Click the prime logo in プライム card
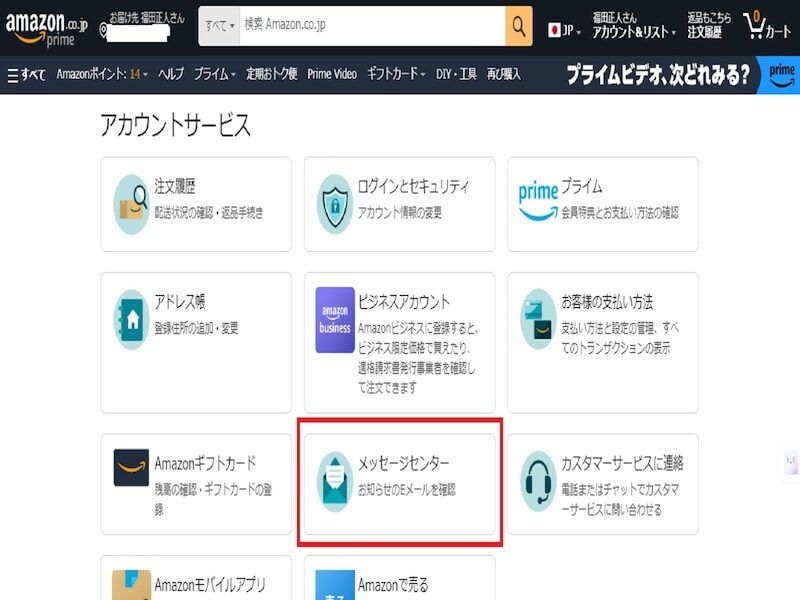The width and height of the screenshot is (800, 600). (538, 200)
